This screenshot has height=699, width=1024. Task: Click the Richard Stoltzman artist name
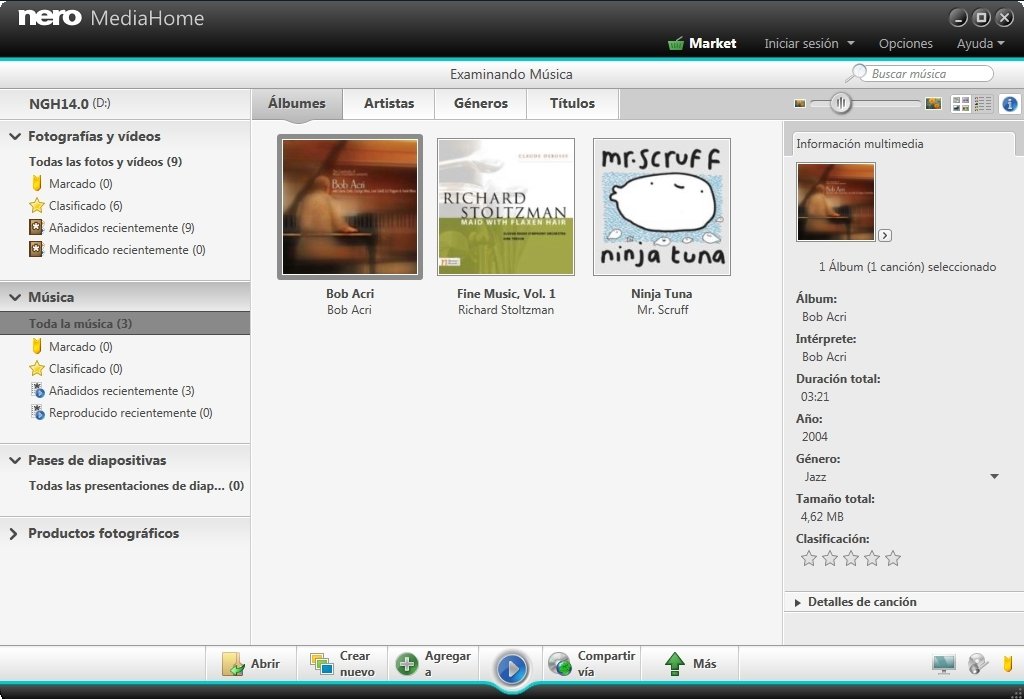point(505,310)
